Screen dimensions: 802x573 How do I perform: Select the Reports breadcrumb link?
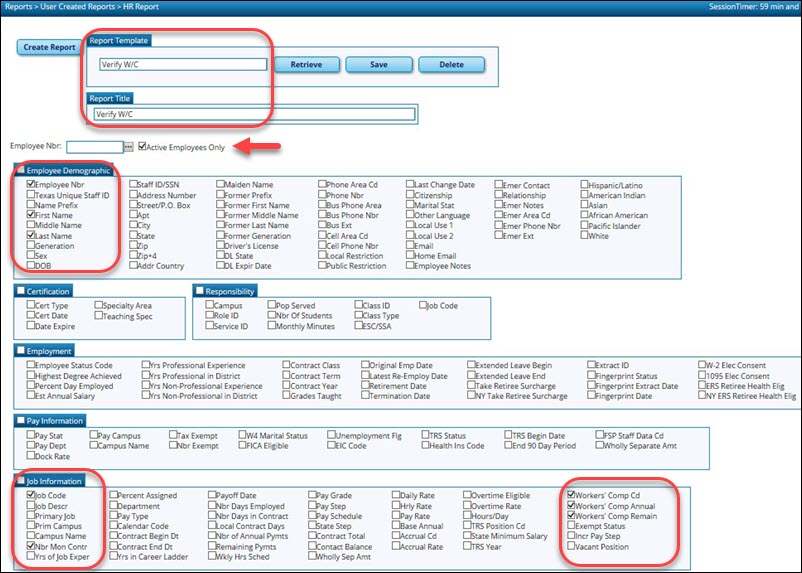tap(18, 6)
